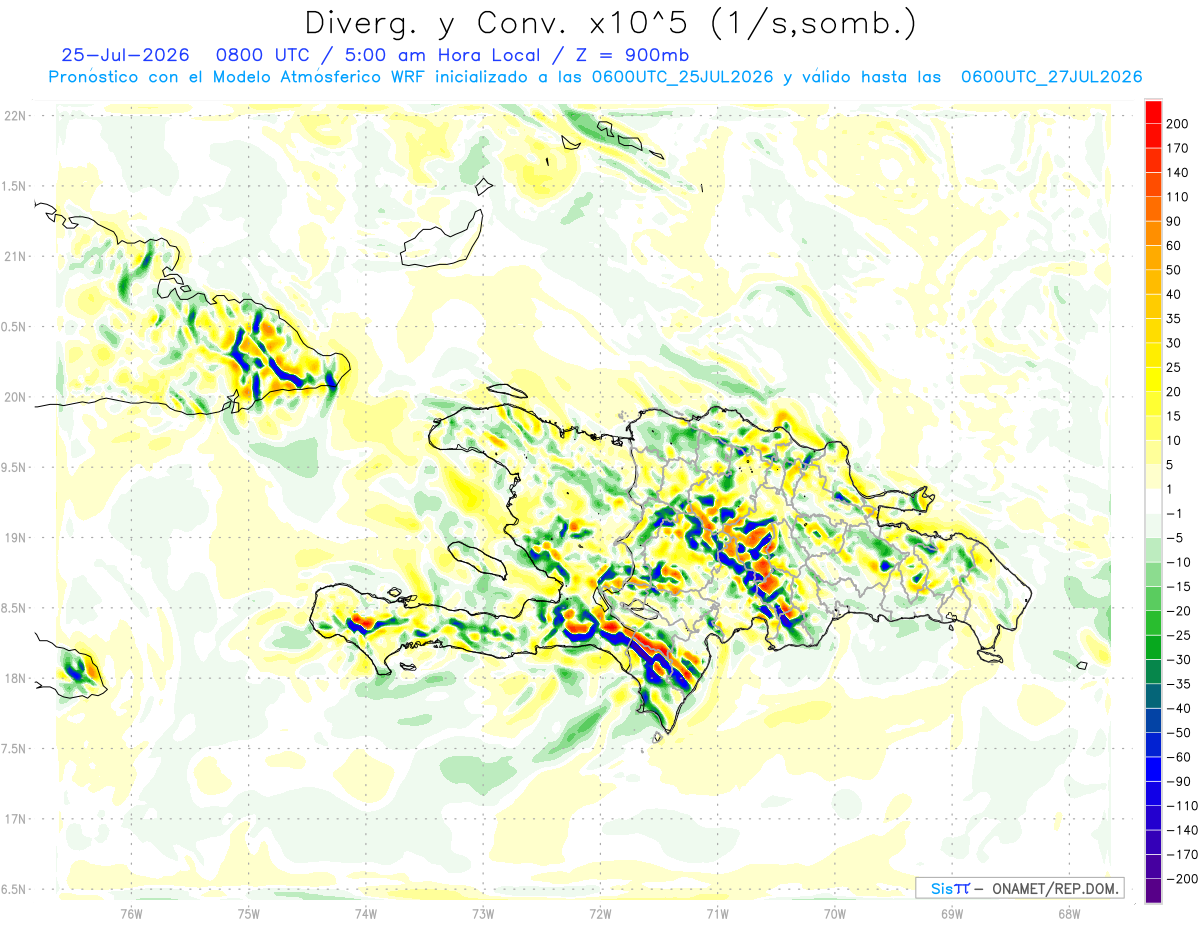Click the "21N" latitude label
The width and height of the screenshot is (1200, 927).
tap(16, 256)
